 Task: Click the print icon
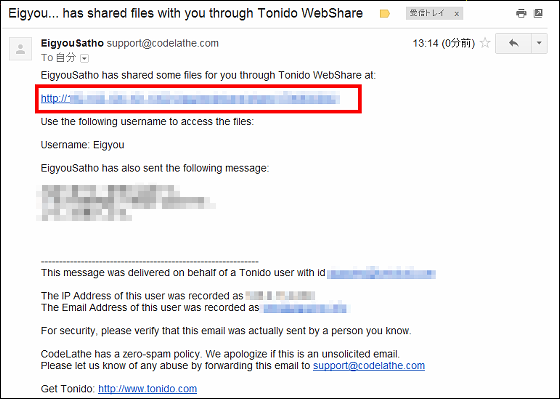pyautogui.click(x=521, y=14)
